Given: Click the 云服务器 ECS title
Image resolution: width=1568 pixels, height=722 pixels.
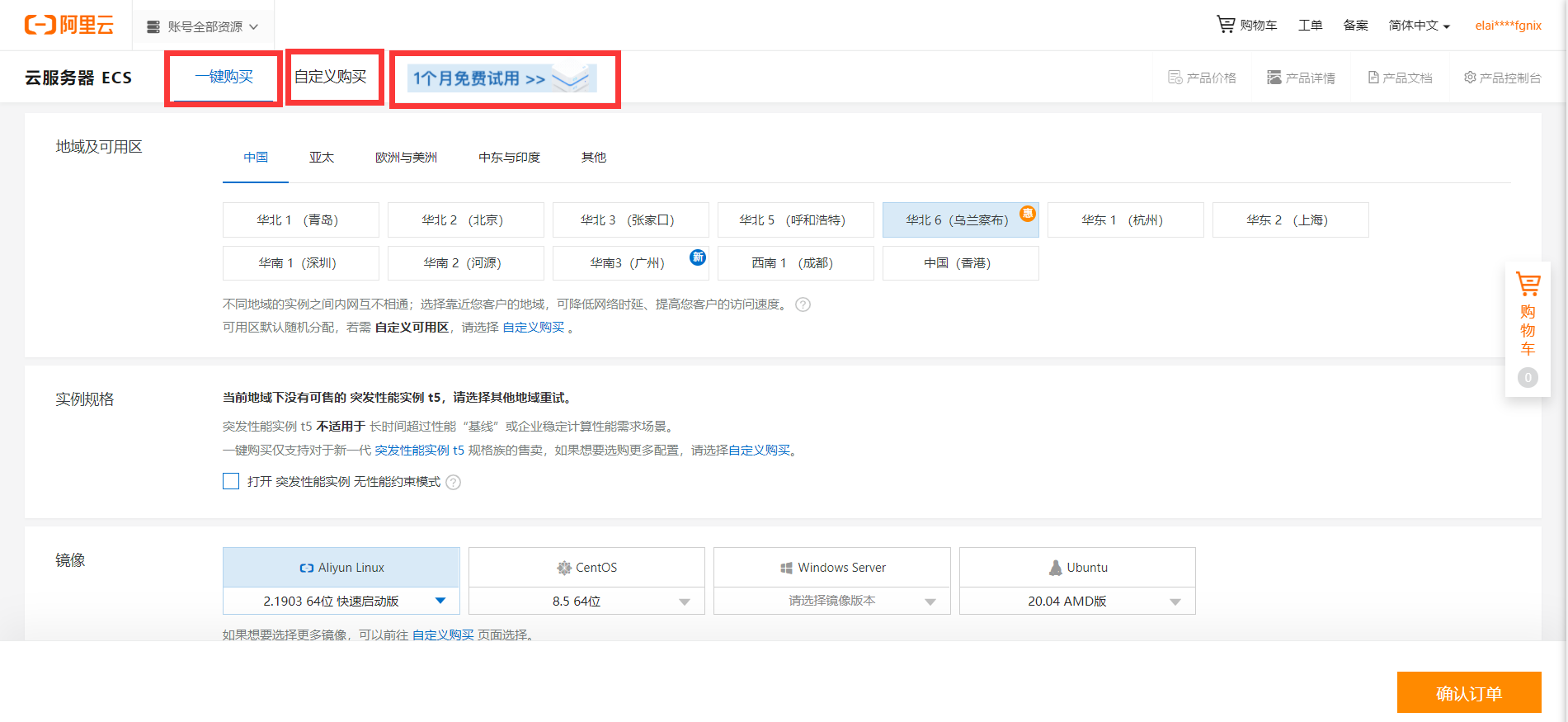Looking at the screenshot, I should pyautogui.click(x=78, y=78).
